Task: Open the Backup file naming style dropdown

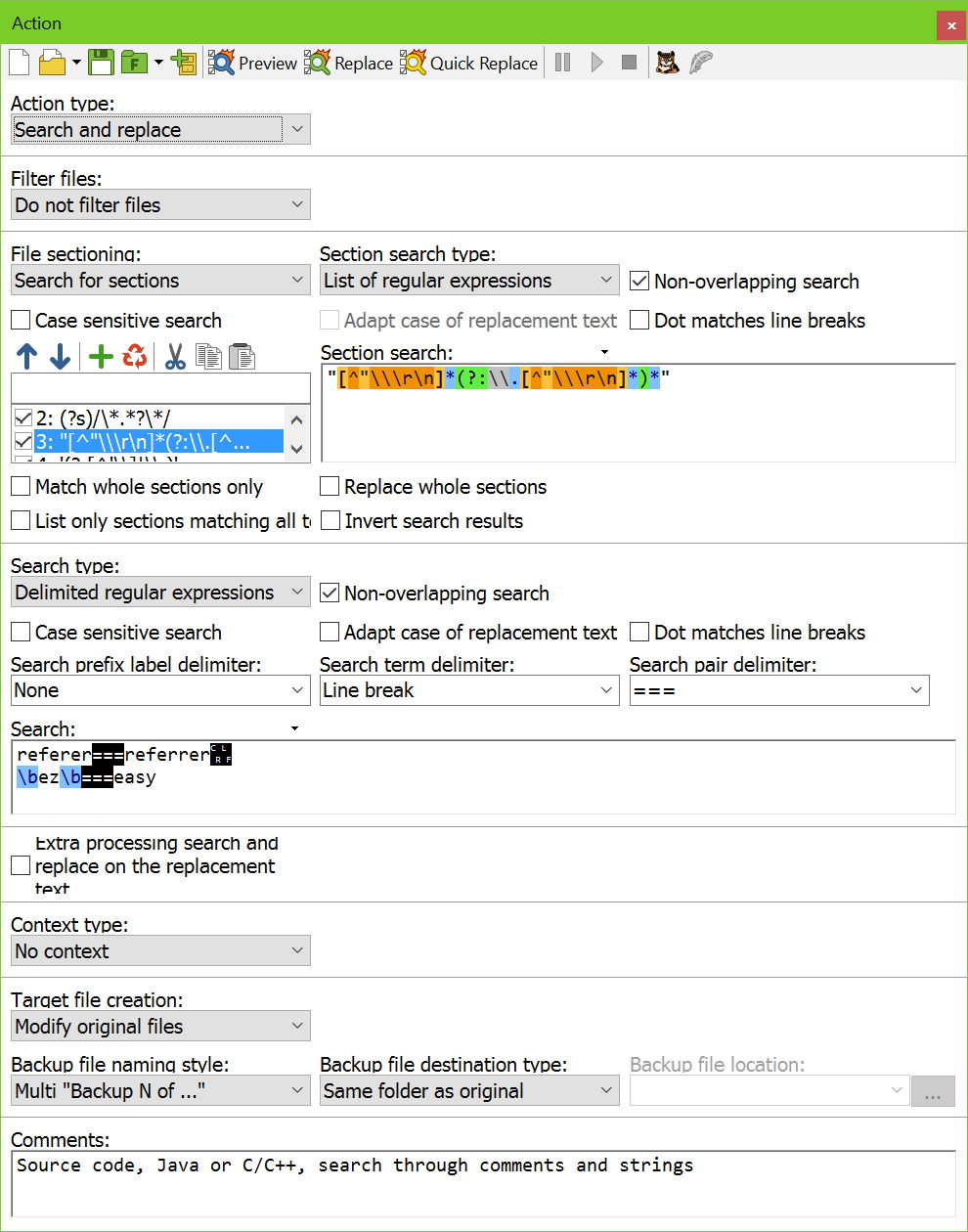Action: coord(296,1090)
